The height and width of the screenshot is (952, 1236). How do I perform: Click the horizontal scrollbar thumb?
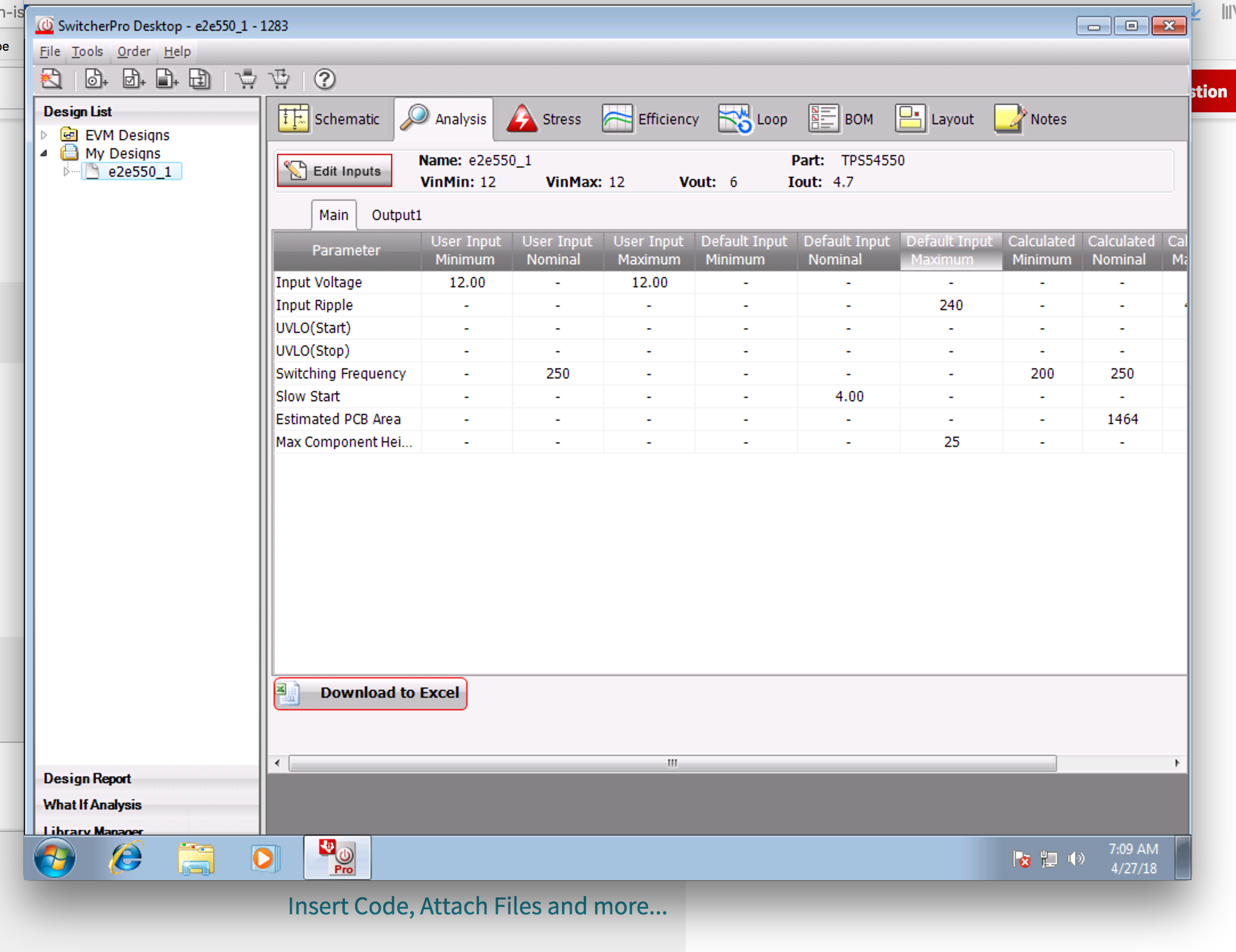[x=672, y=763]
